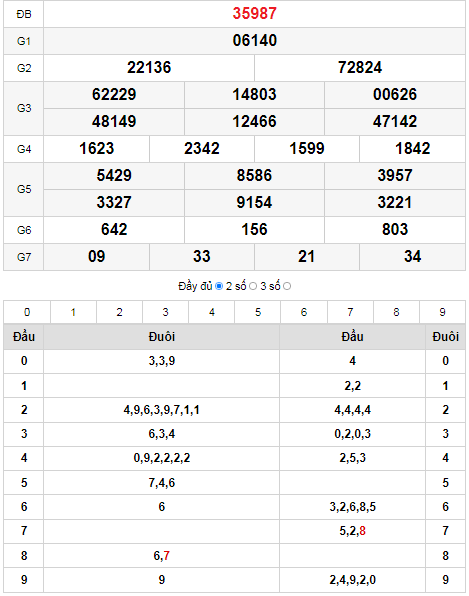Click the right 'Đầu' column header
Image resolution: width=469 pixels, height=596 pixels.
[x=352, y=337]
